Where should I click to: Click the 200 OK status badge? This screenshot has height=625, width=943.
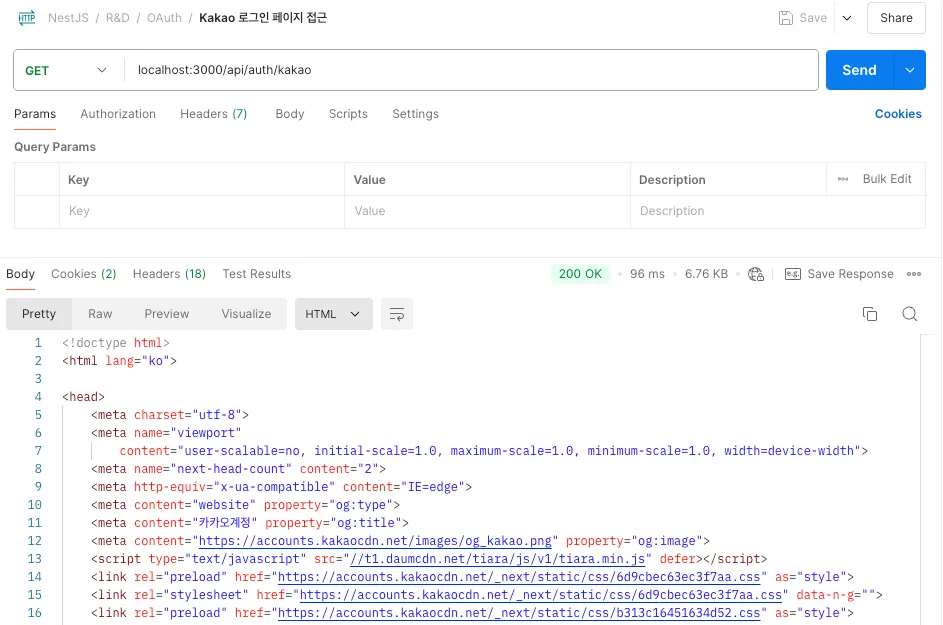pyautogui.click(x=580, y=274)
